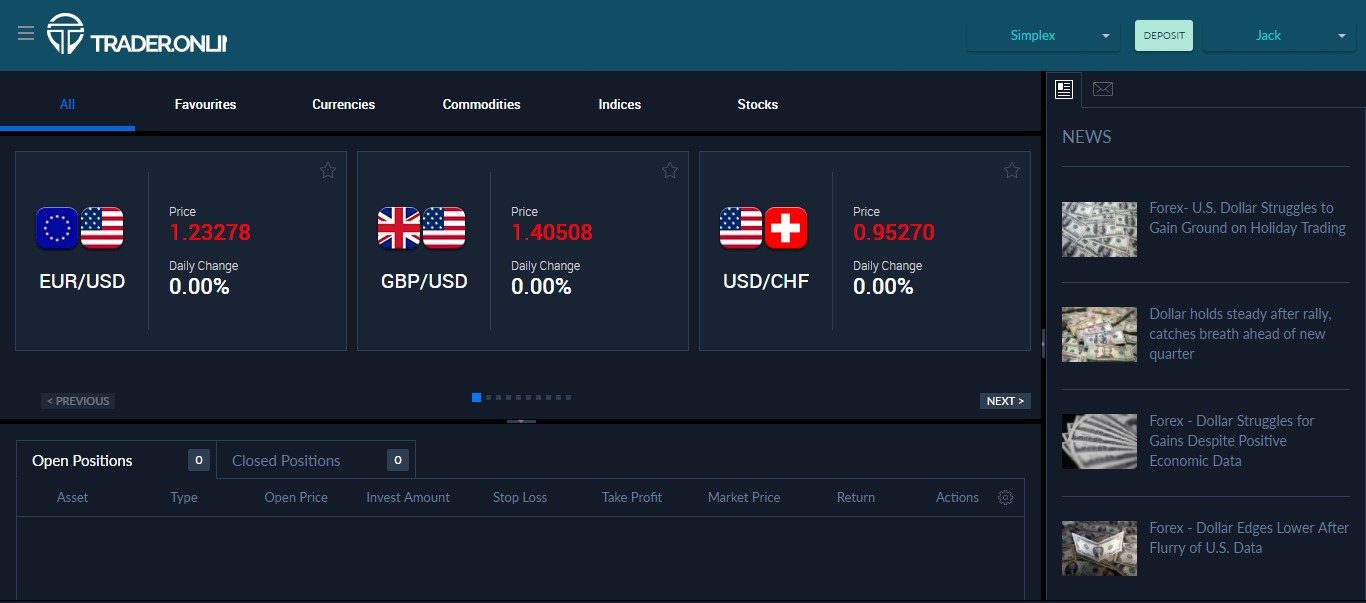The height and width of the screenshot is (603, 1366).
Task: Click the USD/CHF price 0.95270
Action: click(x=894, y=233)
